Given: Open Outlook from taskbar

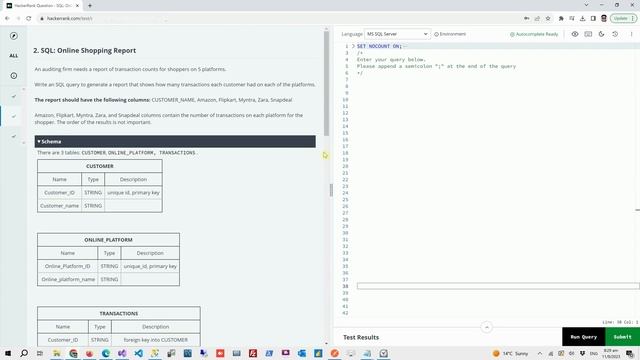Looking at the screenshot, I should (x=302, y=353).
